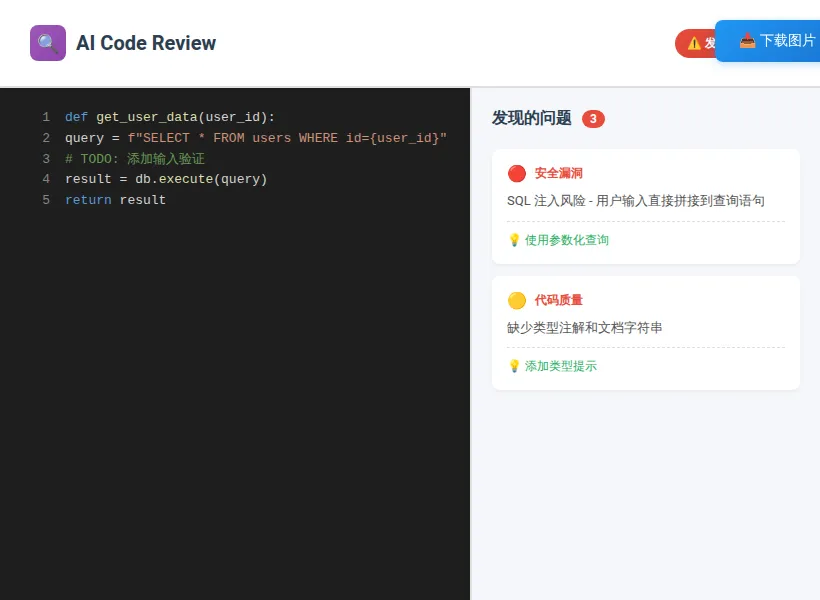This screenshot has width=820, height=600.
Task: Select the AI Code Review title text
Action: point(146,43)
